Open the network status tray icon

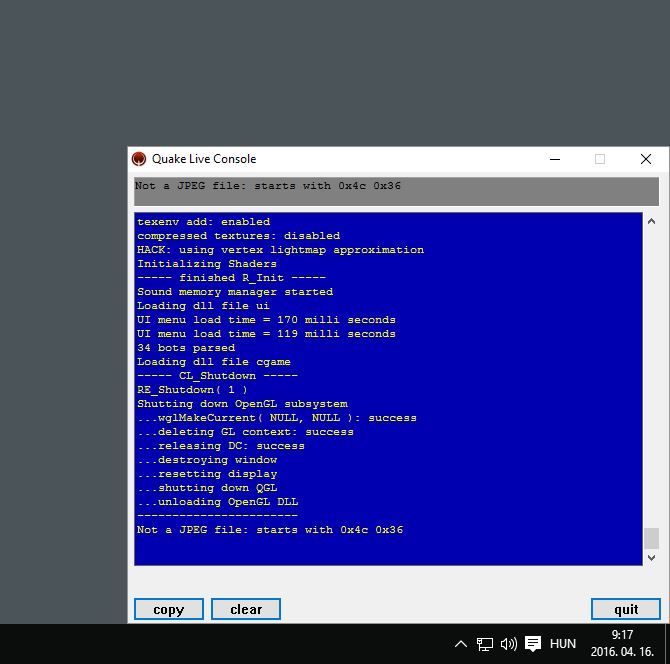coord(485,644)
